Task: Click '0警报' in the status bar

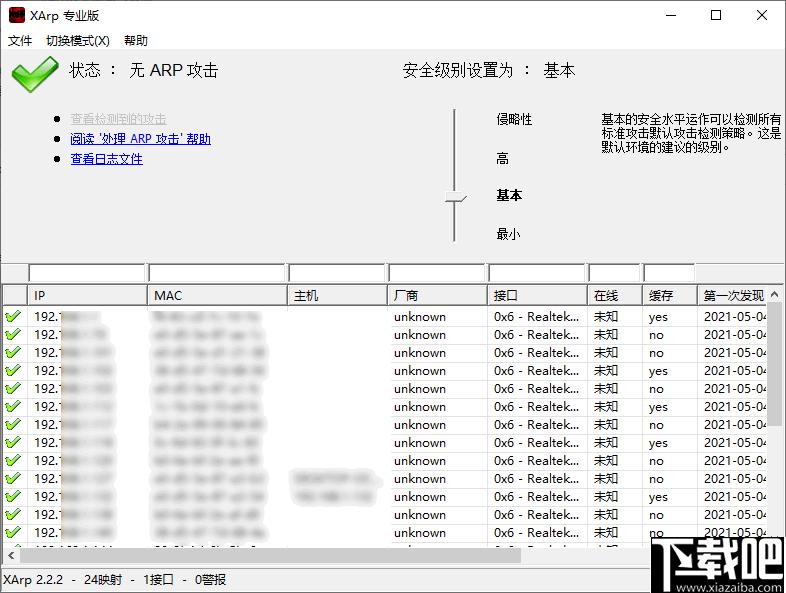Action: 210,580
